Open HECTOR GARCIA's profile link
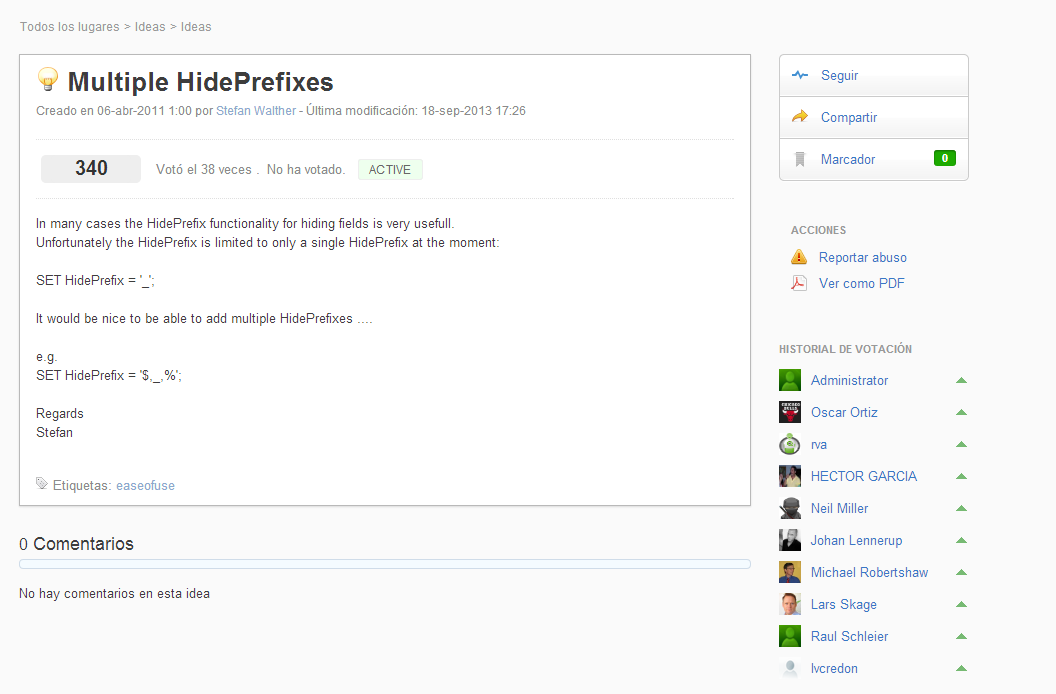The image size is (1056, 694). 863,476
